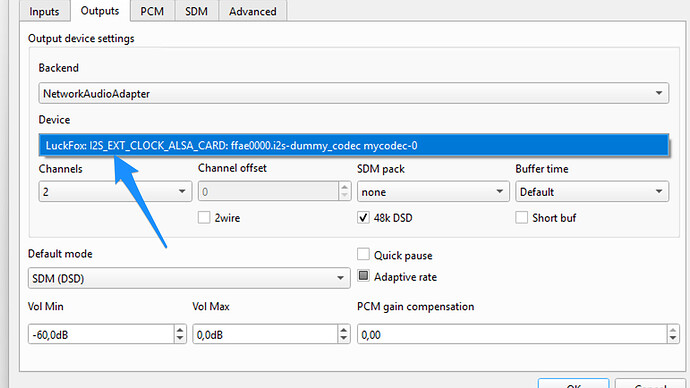This screenshot has height=388, width=690.
Task: Enable the Short buf checkbox
Action: (x=521, y=217)
